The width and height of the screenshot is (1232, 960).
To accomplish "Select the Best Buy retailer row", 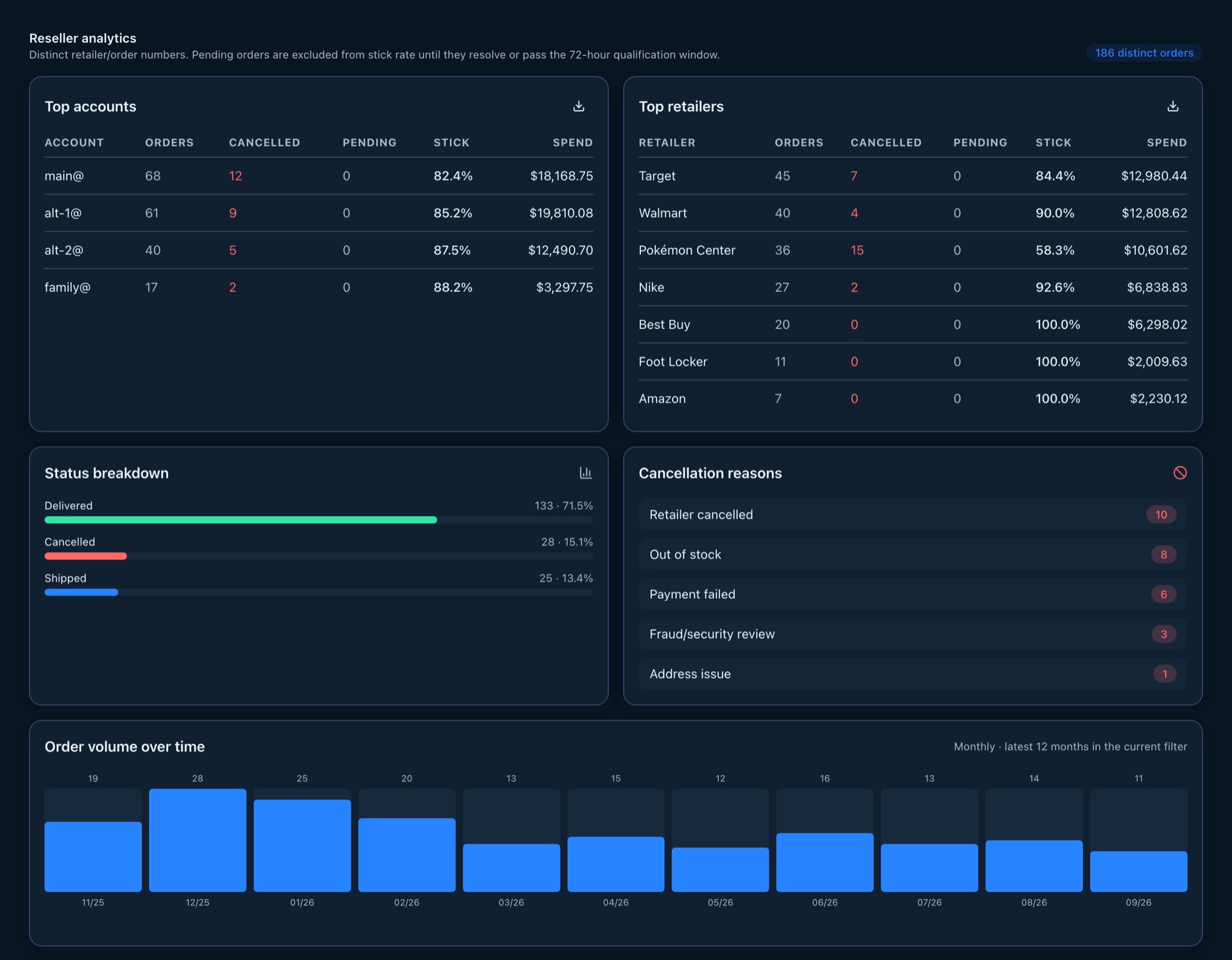I will [x=913, y=325].
